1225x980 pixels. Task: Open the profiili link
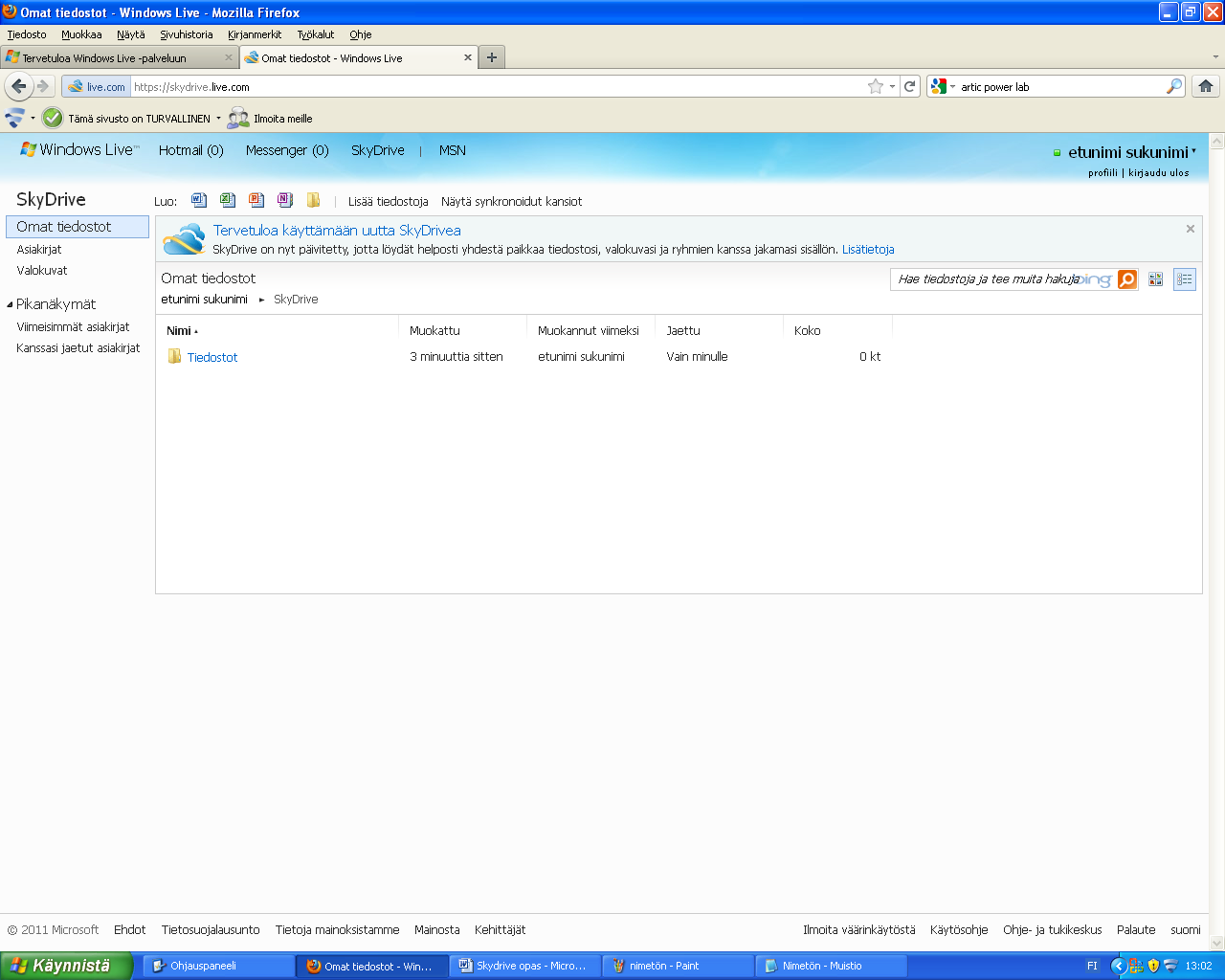point(1102,173)
